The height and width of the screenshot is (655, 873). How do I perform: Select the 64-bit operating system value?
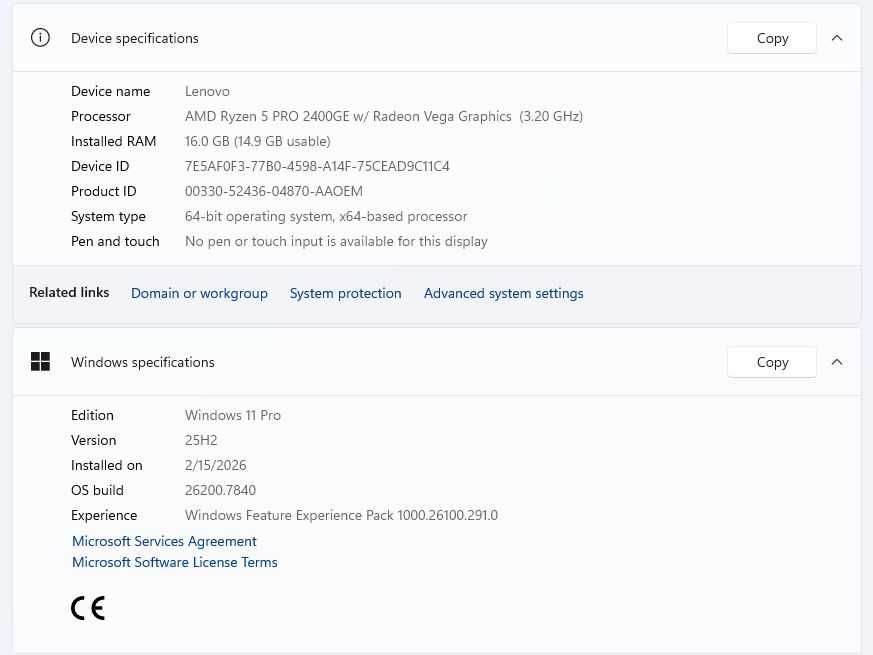(326, 216)
